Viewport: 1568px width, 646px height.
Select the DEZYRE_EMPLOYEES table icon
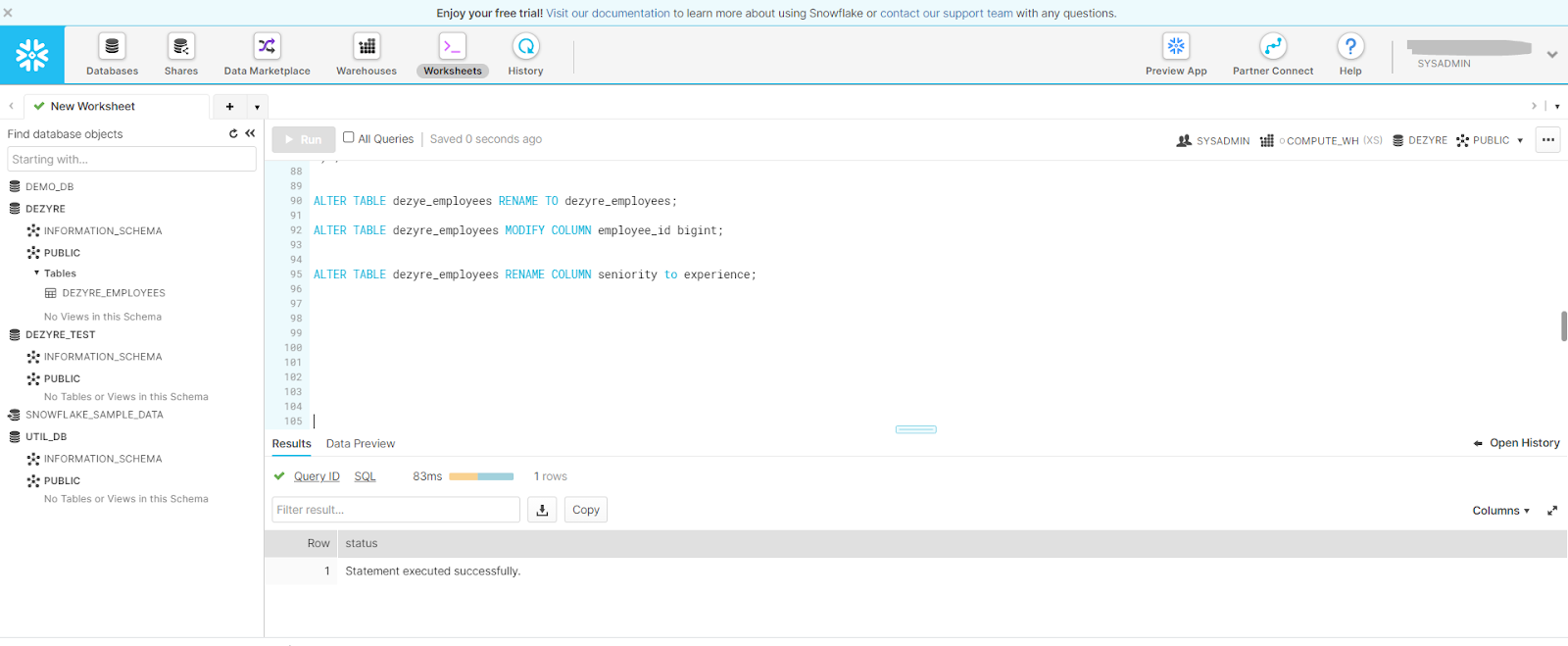click(x=51, y=293)
